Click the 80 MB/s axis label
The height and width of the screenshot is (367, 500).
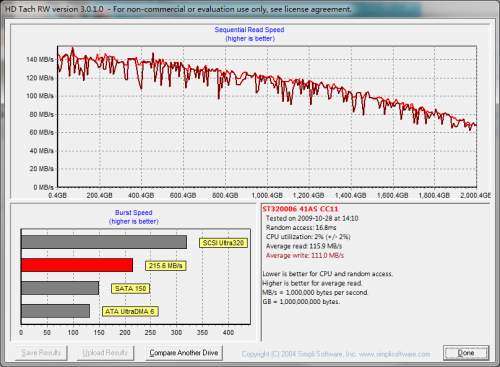(41, 114)
